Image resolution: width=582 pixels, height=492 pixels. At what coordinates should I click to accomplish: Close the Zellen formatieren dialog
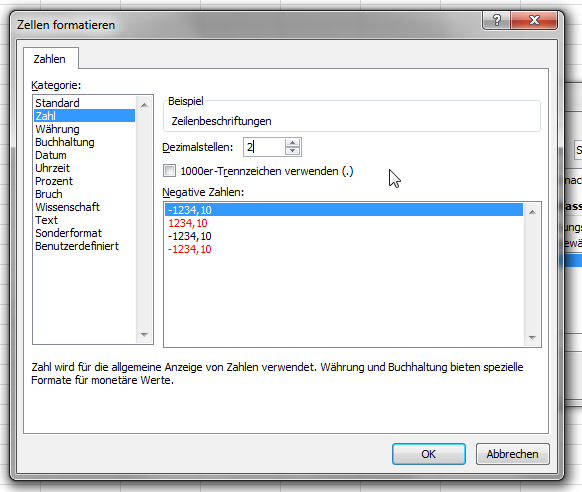534,20
